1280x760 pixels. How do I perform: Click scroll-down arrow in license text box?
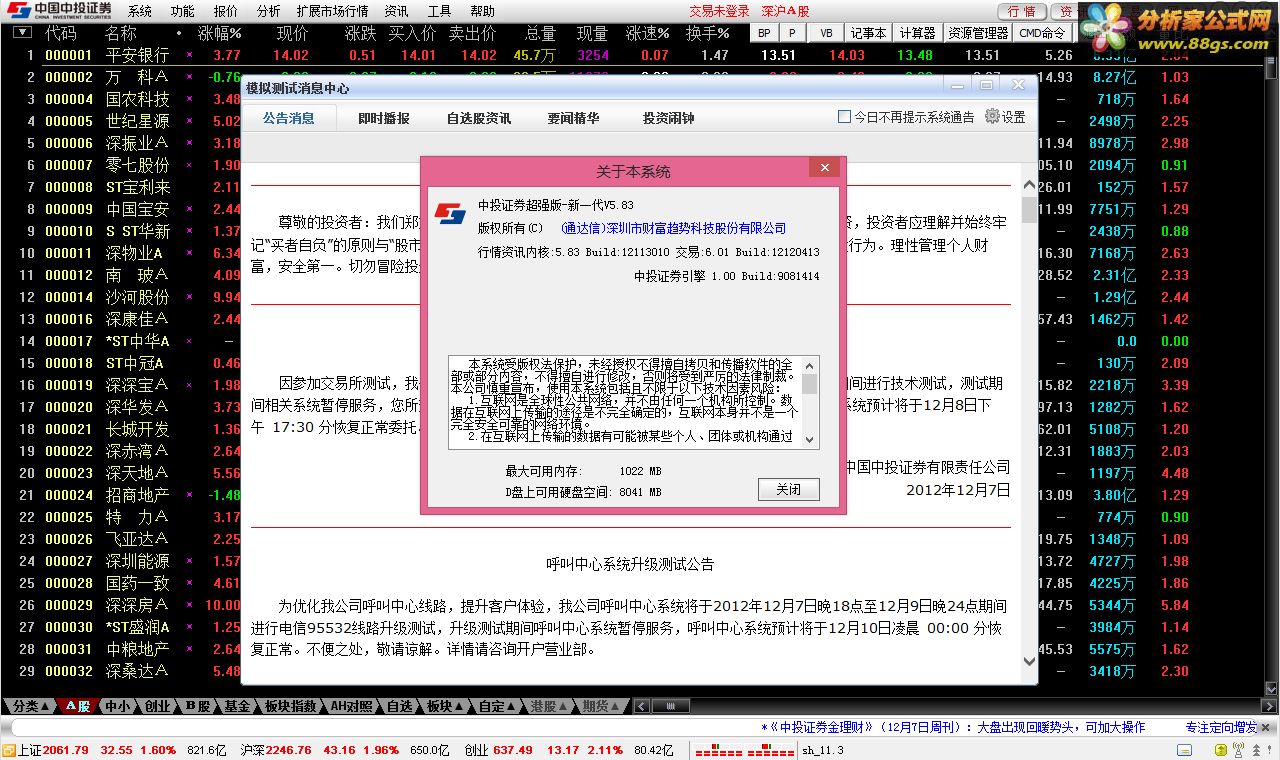click(x=809, y=439)
